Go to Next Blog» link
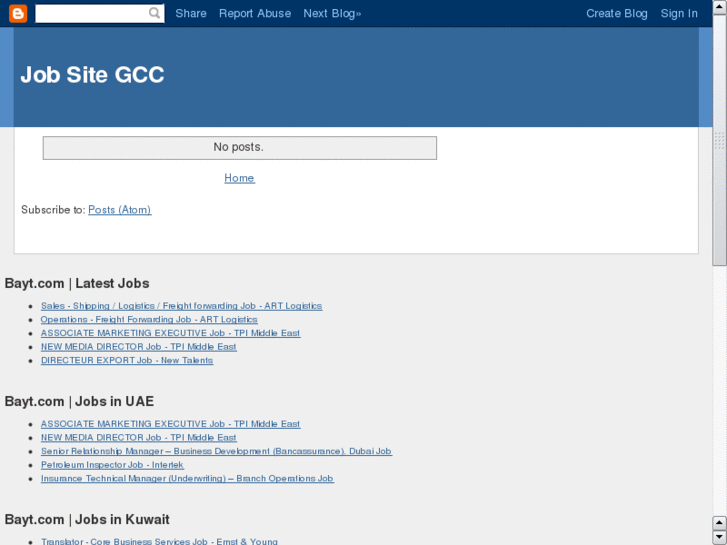Image resolution: width=727 pixels, height=545 pixels. 332,13
